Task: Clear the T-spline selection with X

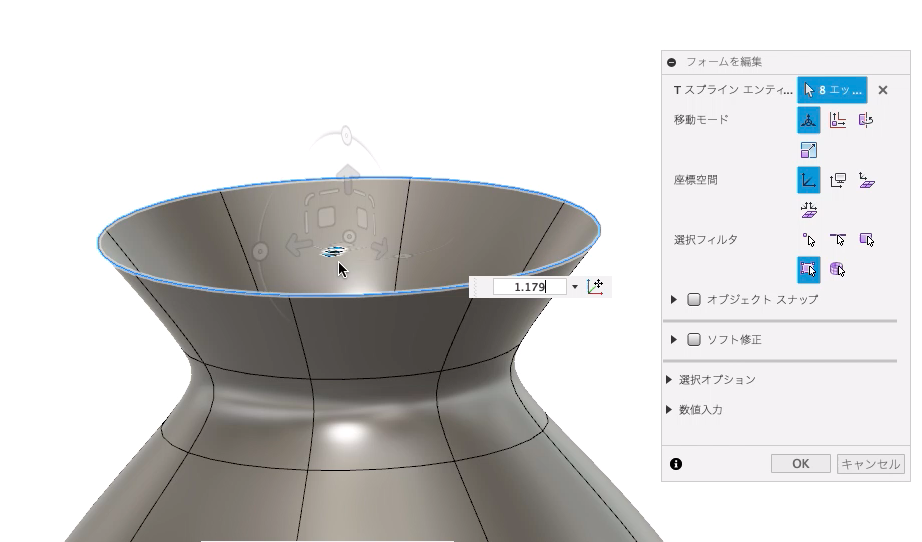Action: (x=883, y=90)
